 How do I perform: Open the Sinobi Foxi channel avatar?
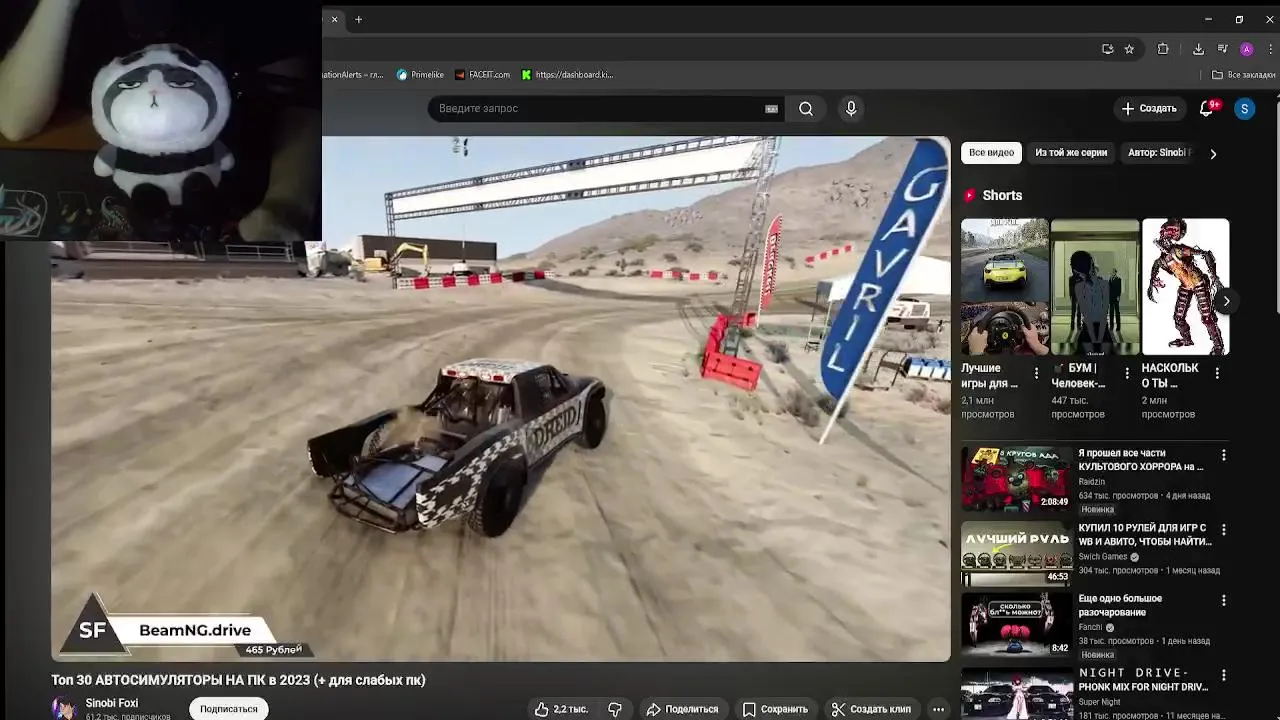point(65,707)
